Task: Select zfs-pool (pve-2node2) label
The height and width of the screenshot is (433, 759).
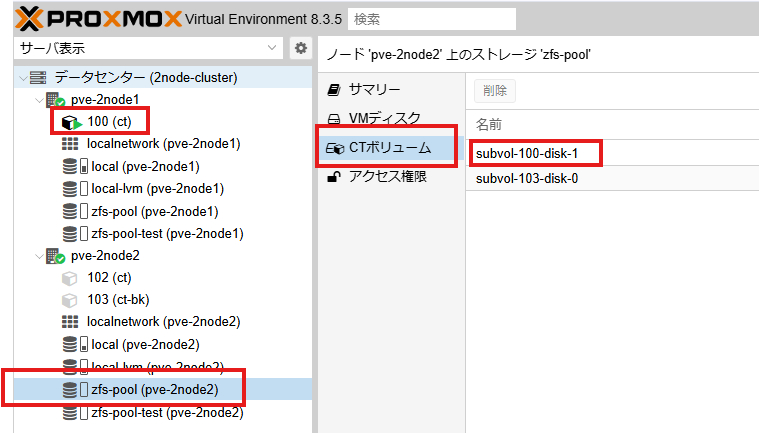Action: [154, 389]
